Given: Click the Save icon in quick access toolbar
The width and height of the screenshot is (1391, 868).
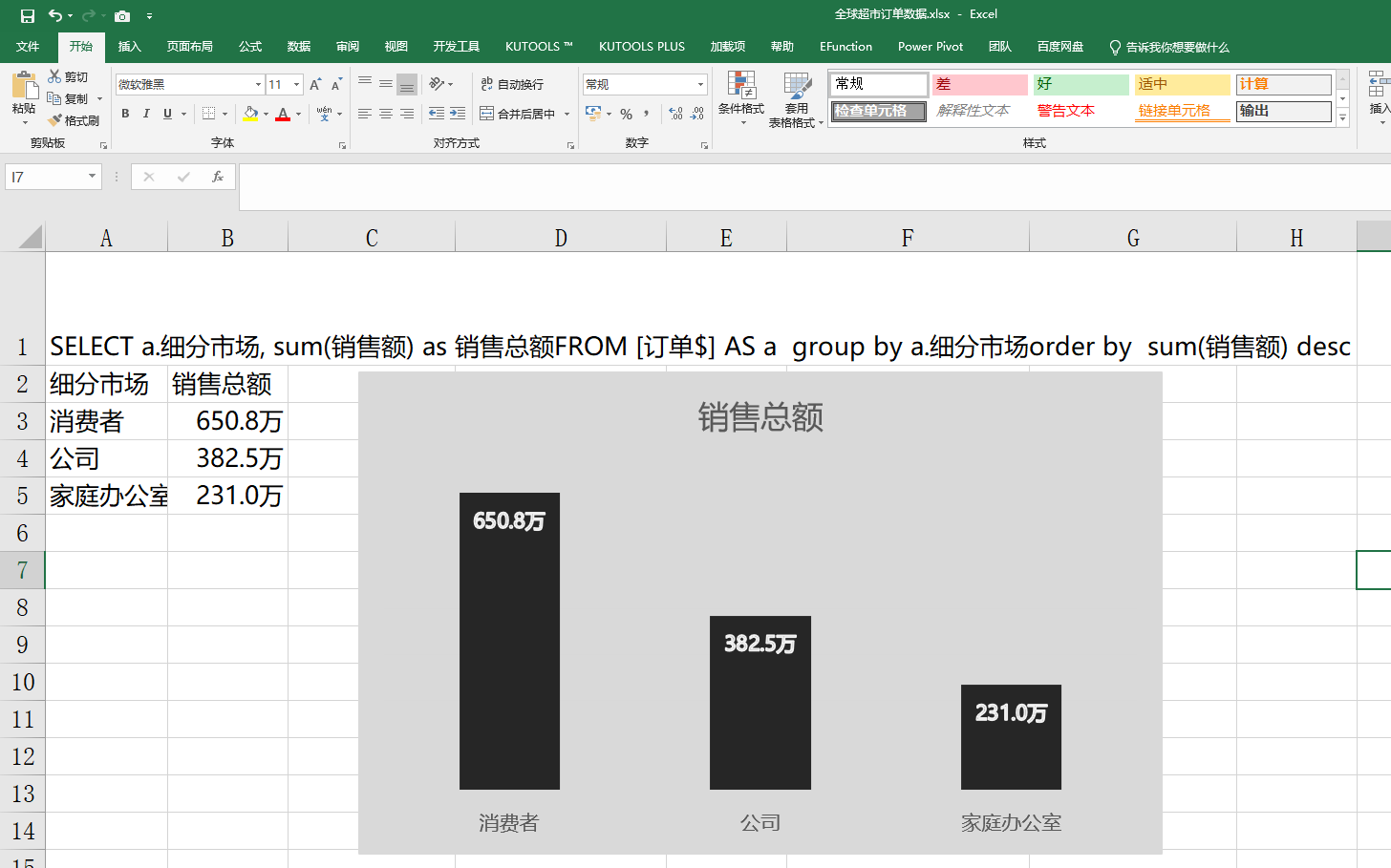Looking at the screenshot, I should click(28, 15).
